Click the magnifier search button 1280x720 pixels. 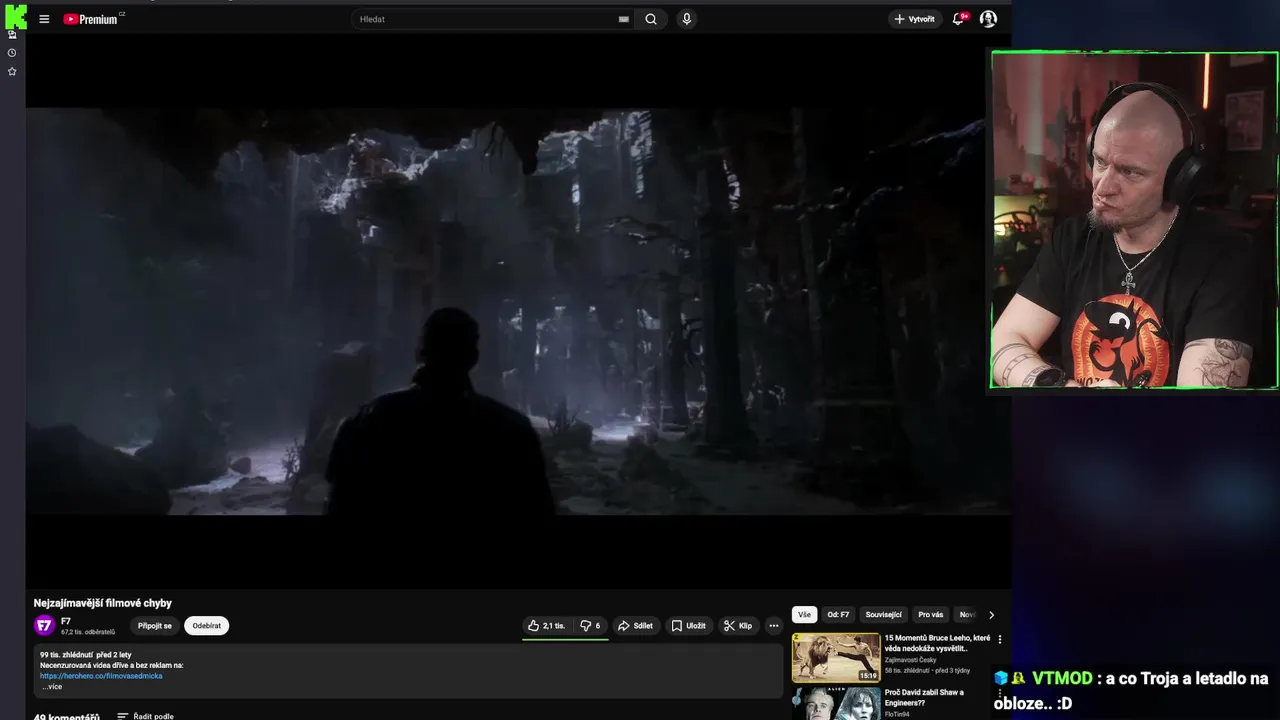651,19
